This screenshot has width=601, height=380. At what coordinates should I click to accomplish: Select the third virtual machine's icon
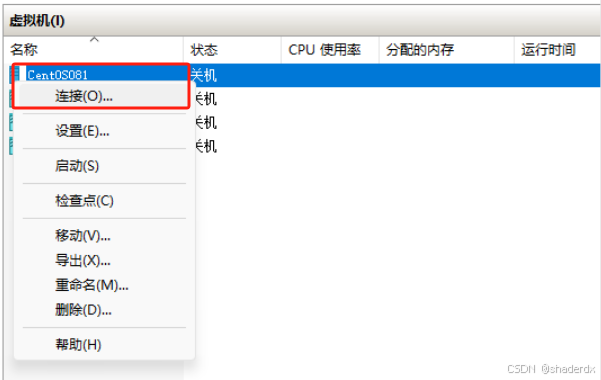tap(11, 122)
